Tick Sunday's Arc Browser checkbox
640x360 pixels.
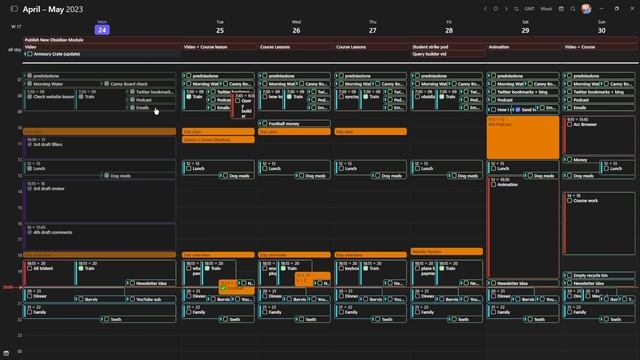coord(569,124)
